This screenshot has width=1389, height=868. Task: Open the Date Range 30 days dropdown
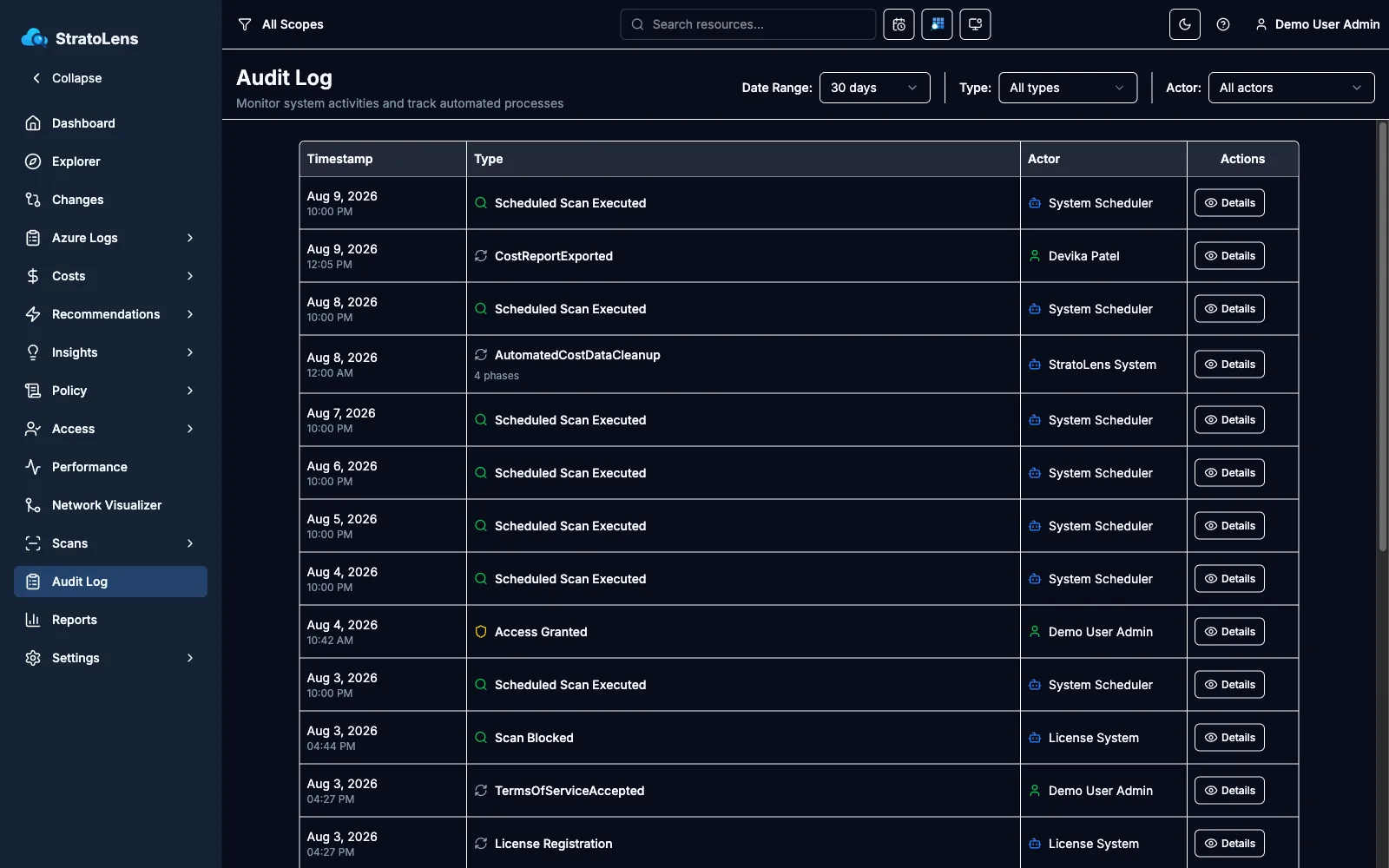coord(874,88)
